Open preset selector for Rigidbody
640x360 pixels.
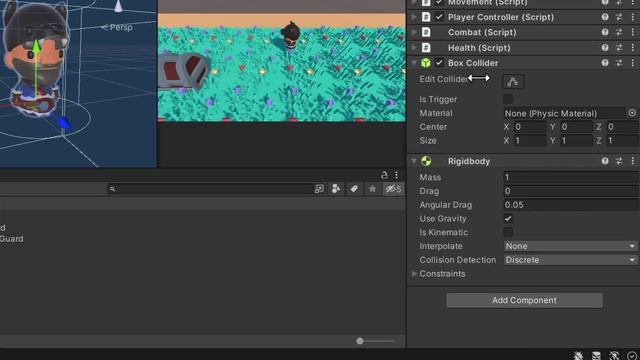619,161
